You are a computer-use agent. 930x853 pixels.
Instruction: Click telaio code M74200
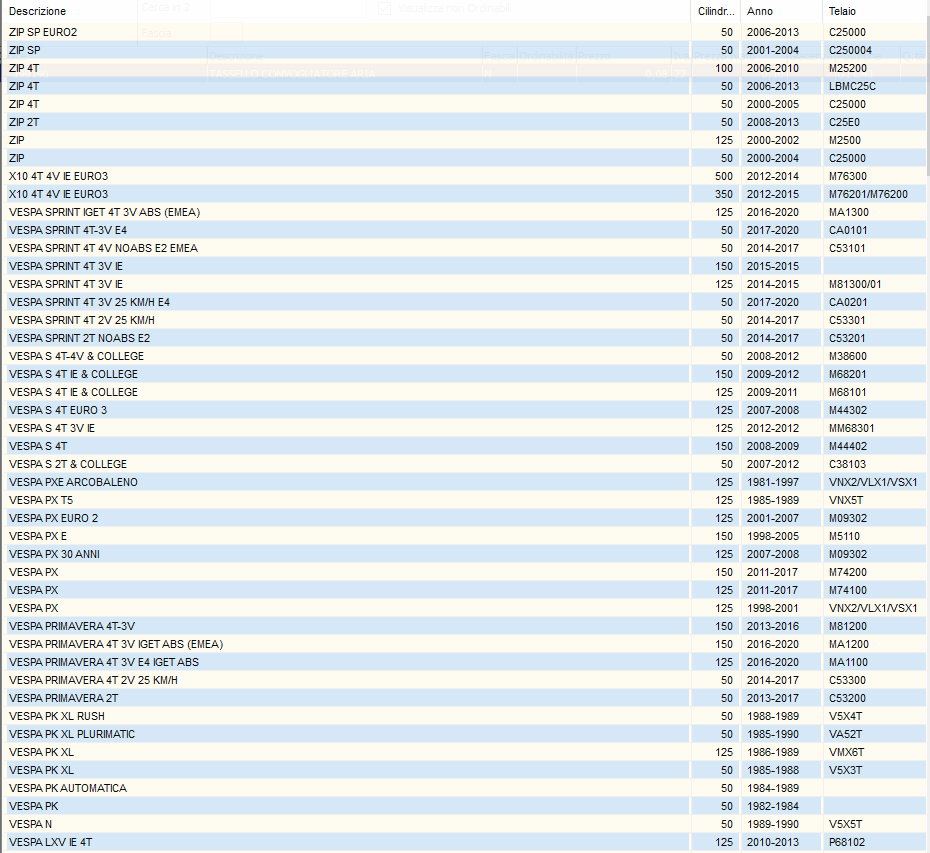point(848,572)
